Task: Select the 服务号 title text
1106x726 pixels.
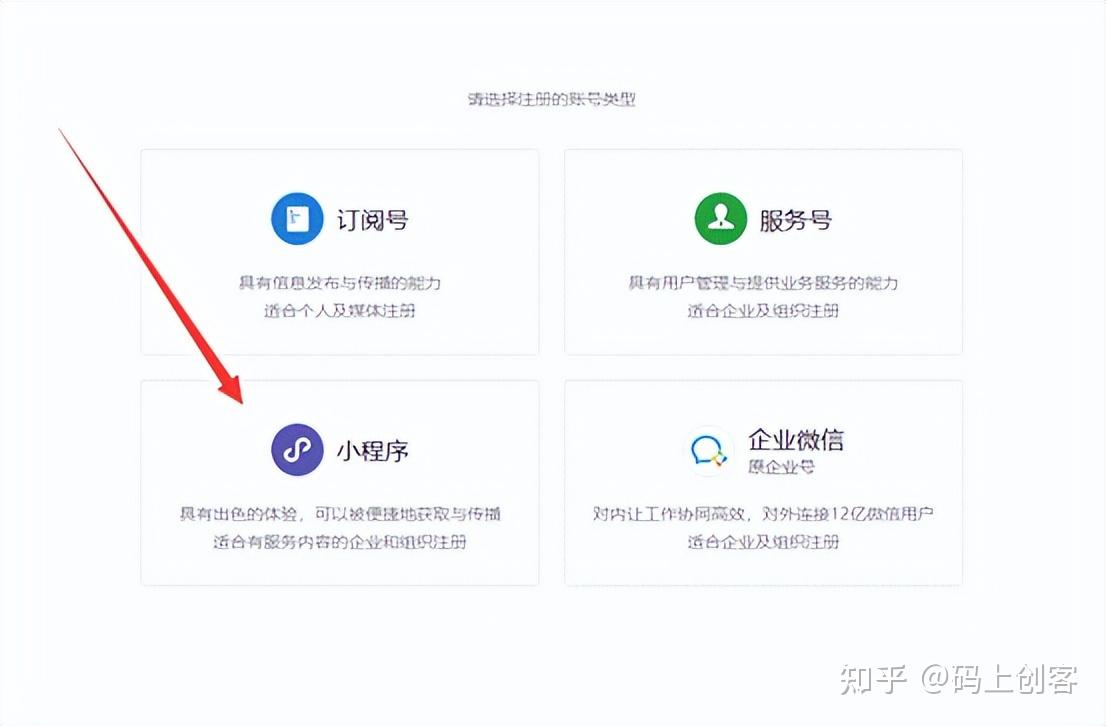Action: click(795, 219)
